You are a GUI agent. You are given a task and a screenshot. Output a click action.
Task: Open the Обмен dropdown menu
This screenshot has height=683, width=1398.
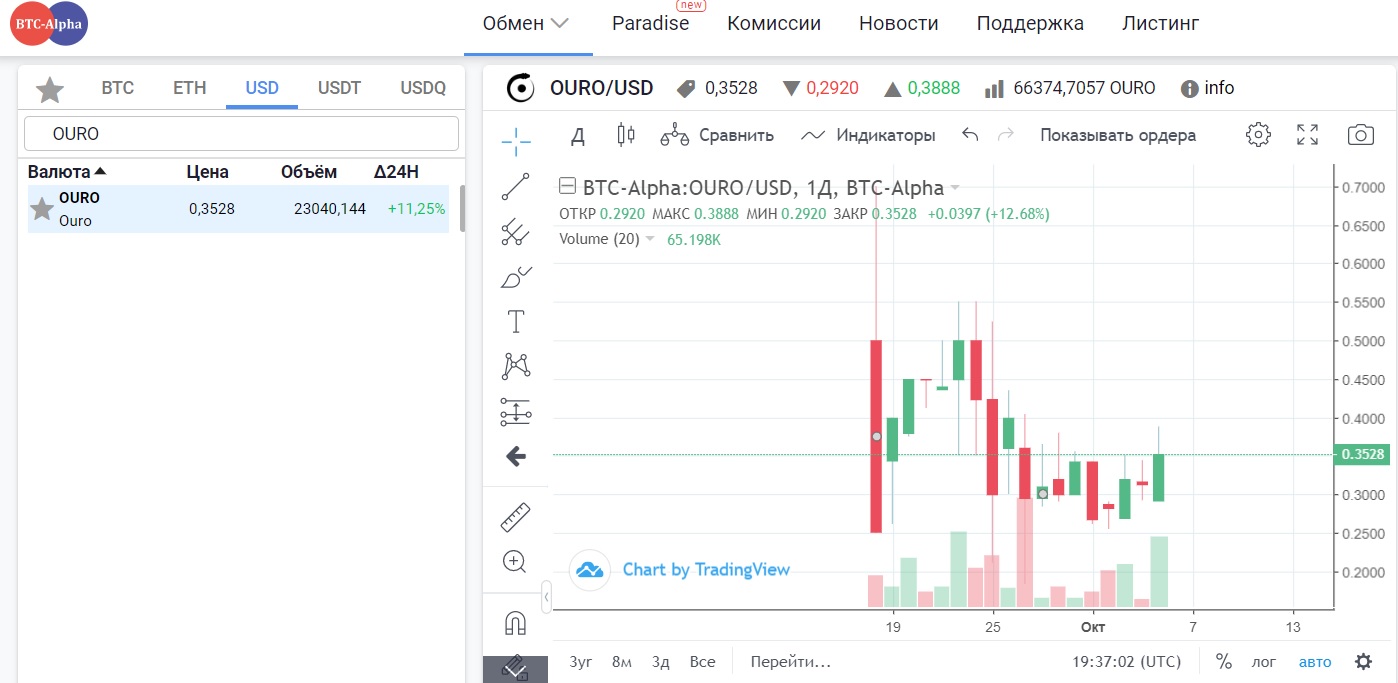tap(526, 24)
